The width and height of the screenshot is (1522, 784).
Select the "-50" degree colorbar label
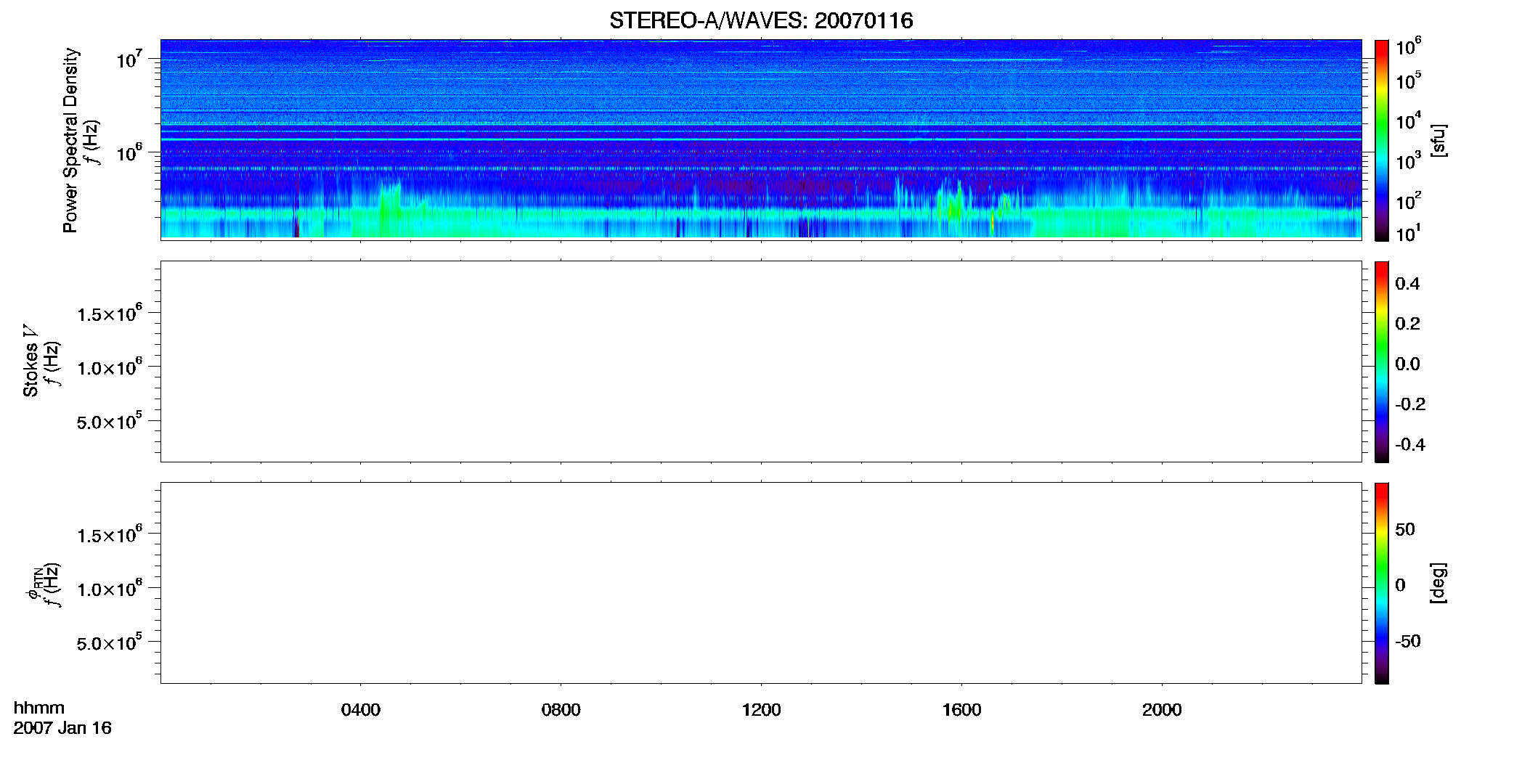click(1408, 642)
